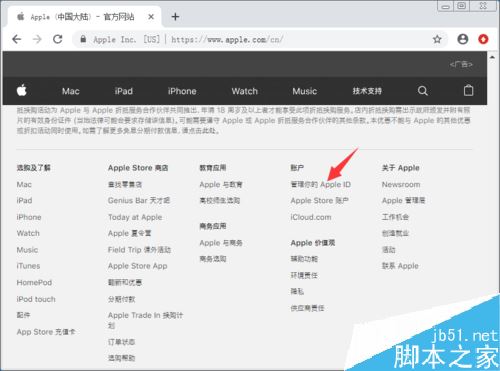
Task: Click the Mac link in the footer
Action: point(24,184)
